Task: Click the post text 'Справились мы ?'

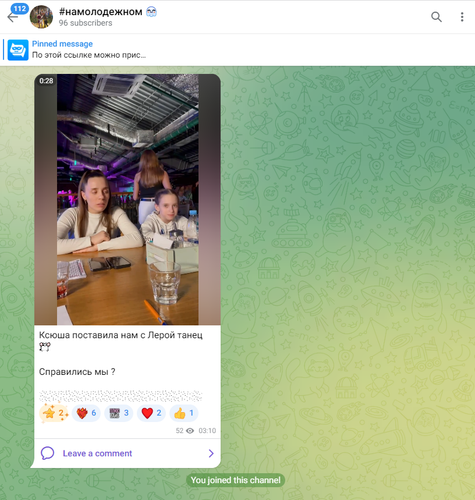Action: click(x=77, y=372)
